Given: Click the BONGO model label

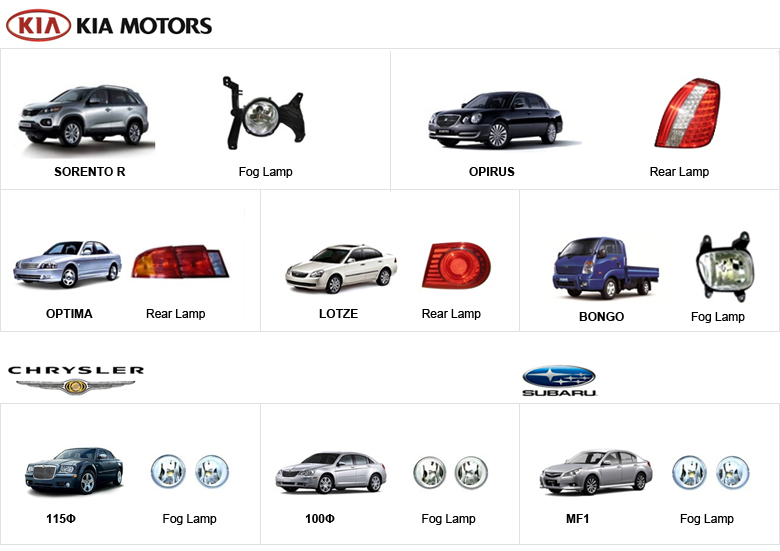Looking at the screenshot, I should pyautogui.click(x=601, y=317).
